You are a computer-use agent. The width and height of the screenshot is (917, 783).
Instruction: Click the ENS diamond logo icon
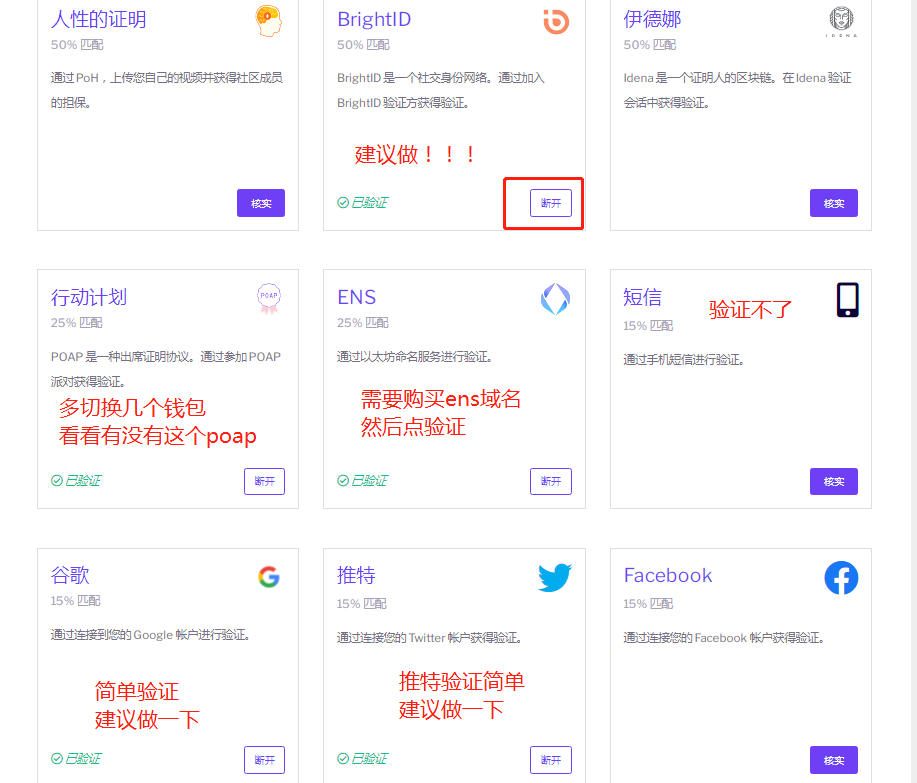coord(555,299)
